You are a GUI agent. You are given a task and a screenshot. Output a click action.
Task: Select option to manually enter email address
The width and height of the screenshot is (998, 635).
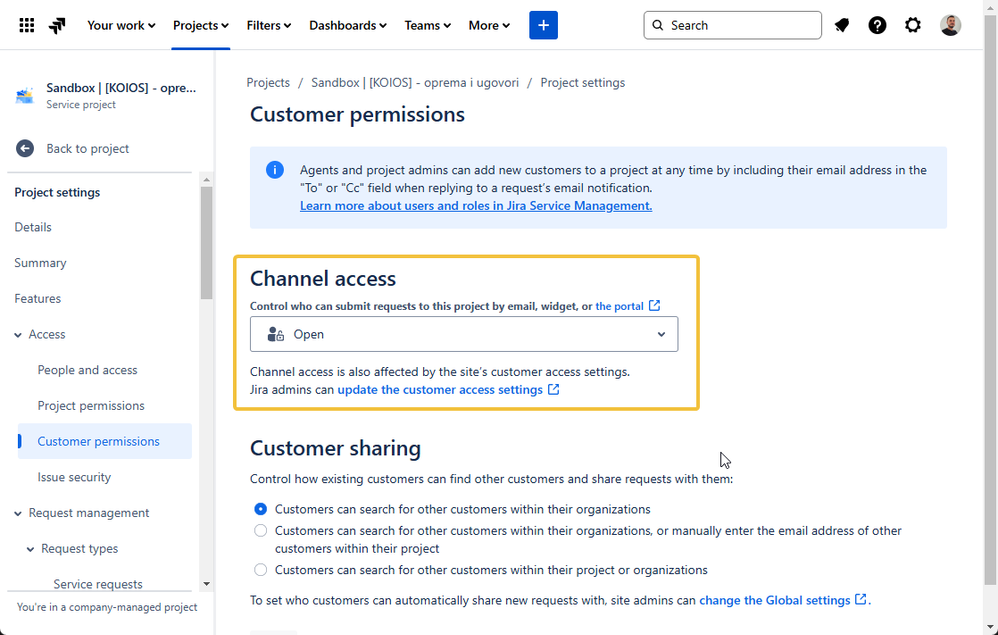click(x=260, y=531)
